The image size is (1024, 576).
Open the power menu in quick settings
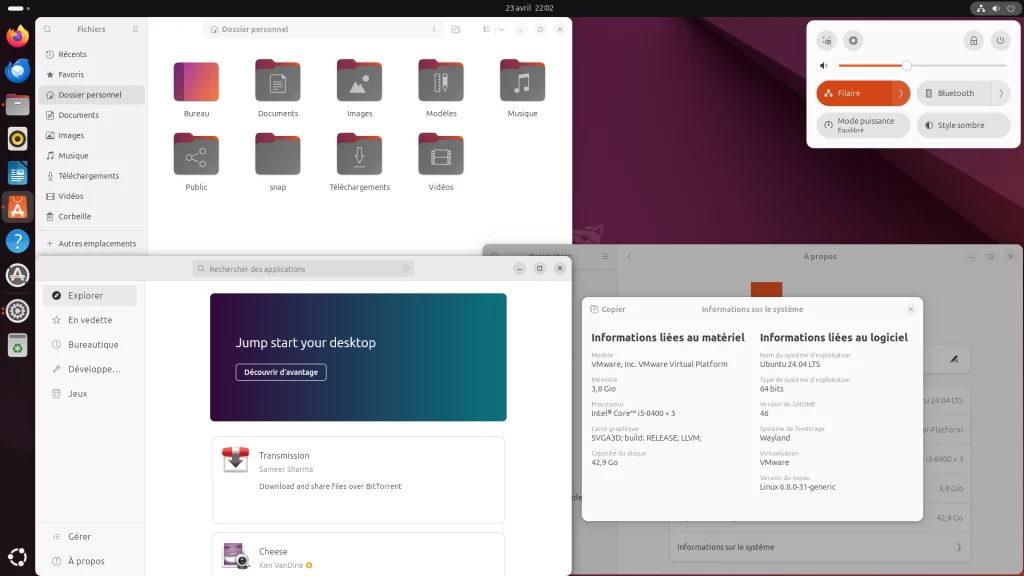pos(1000,40)
